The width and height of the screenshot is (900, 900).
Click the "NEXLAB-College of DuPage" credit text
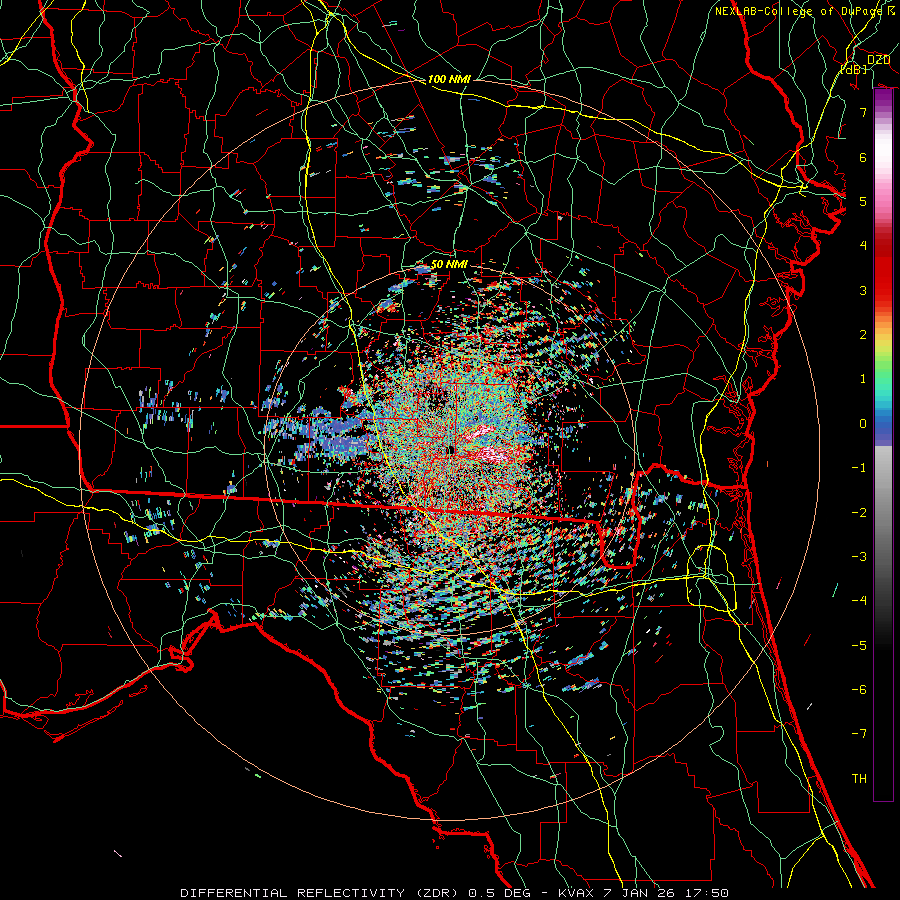(798, 11)
